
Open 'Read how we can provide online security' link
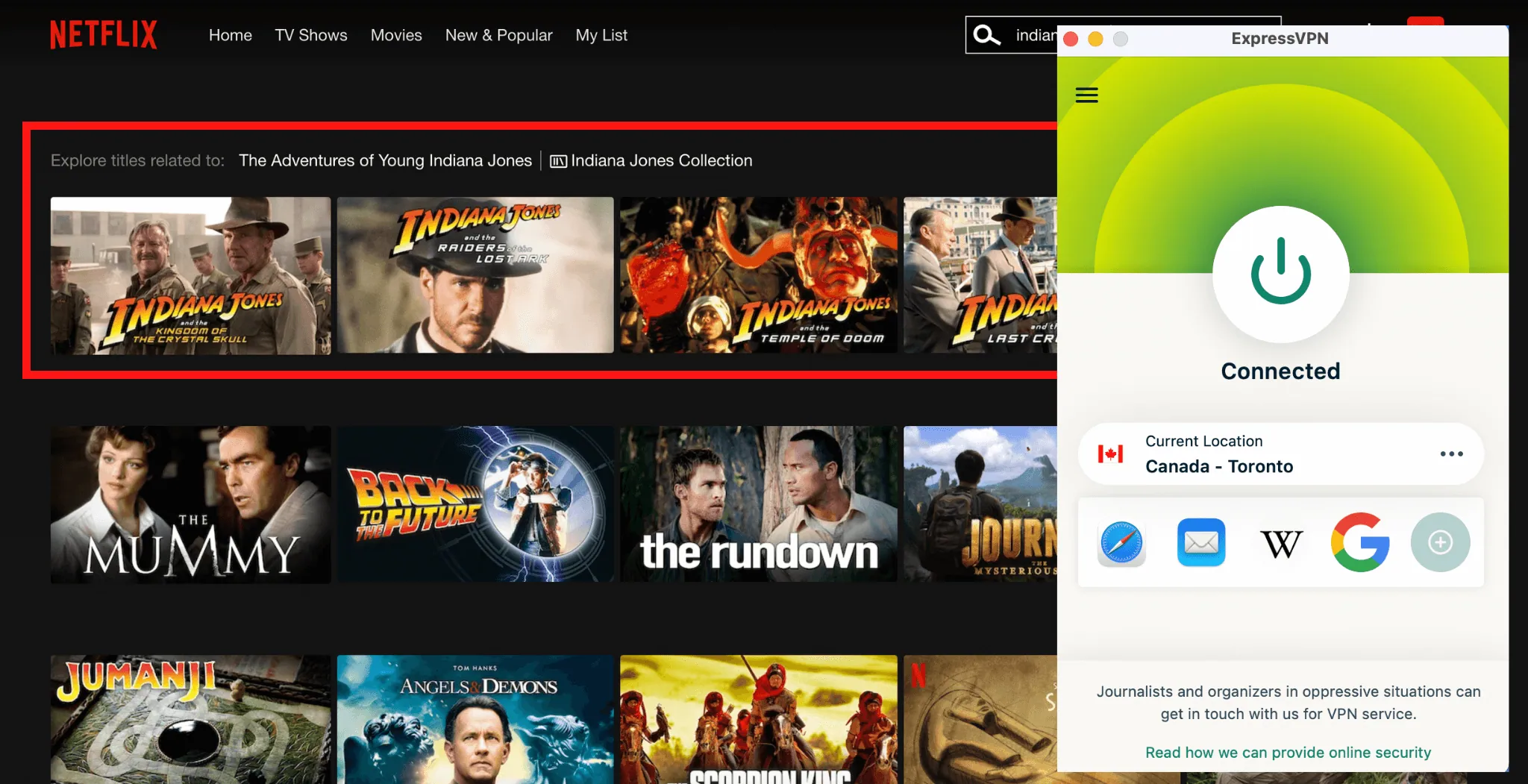tap(1288, 753)
